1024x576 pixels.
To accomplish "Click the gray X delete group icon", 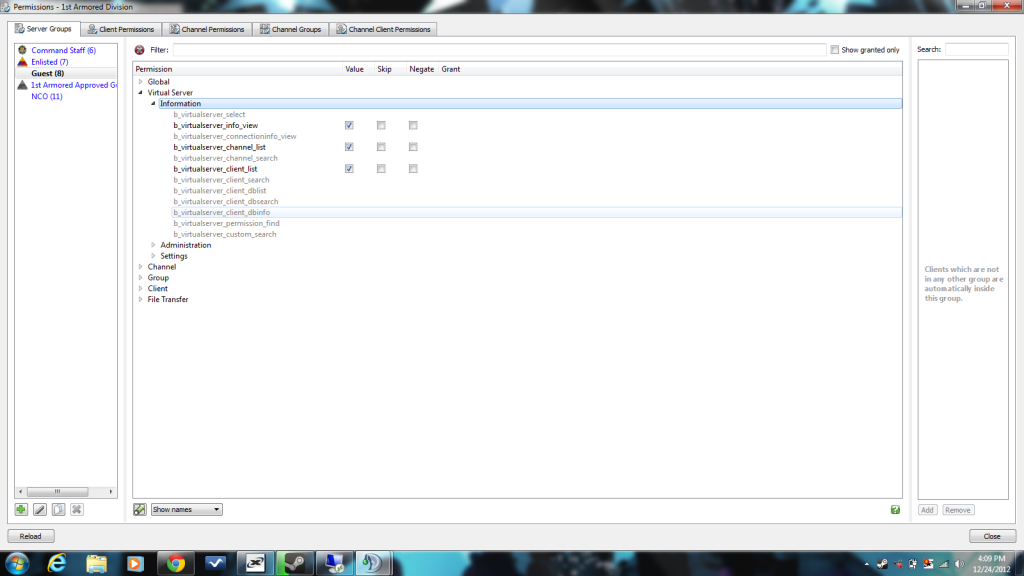I will point(77,509).
